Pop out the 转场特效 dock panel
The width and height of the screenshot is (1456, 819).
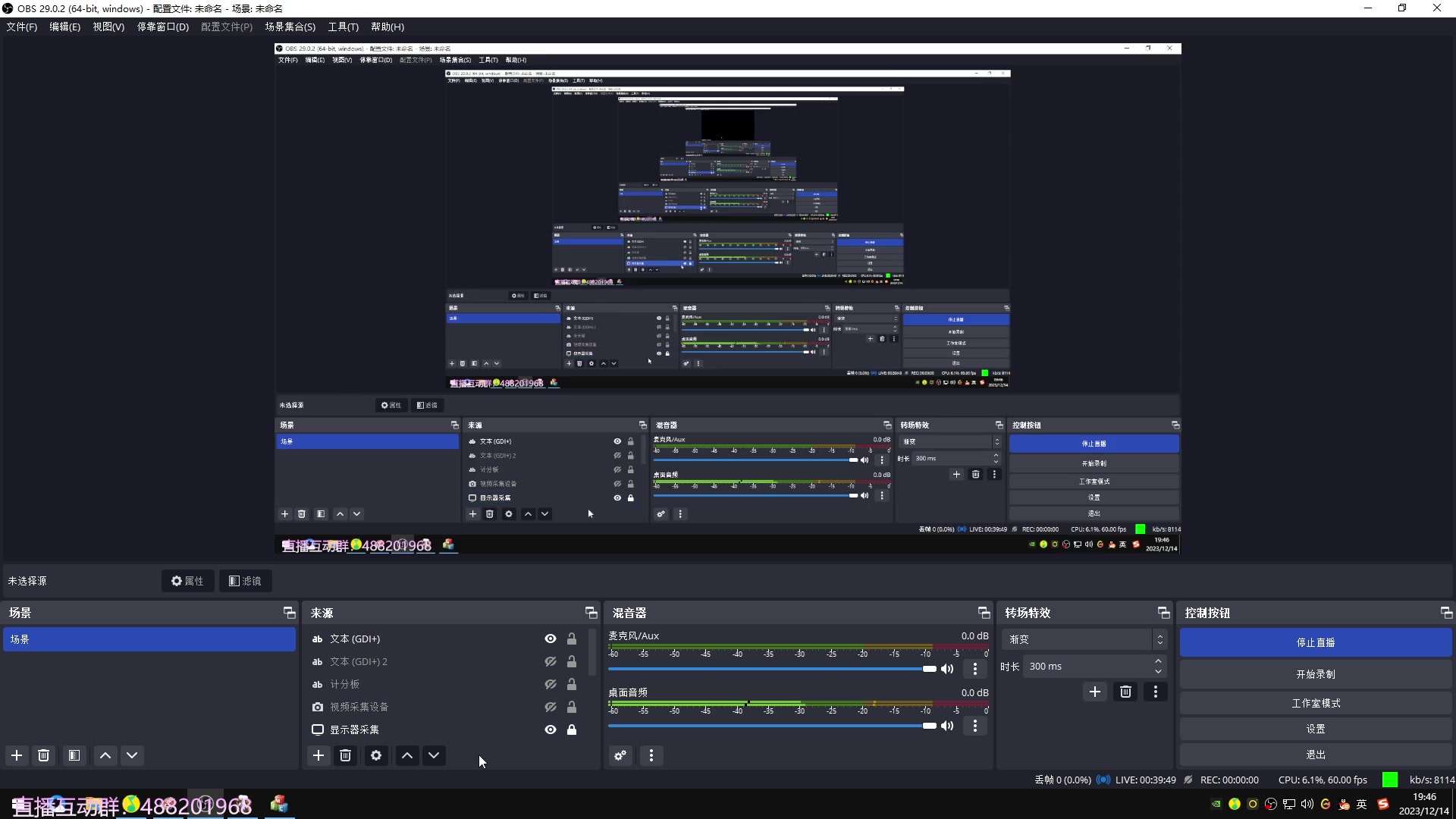pyautogui.click(x=1164, y=613)
